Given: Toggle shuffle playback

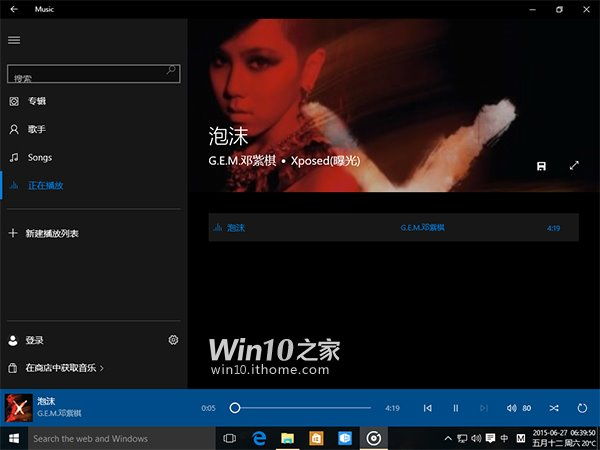Looking at the screenshot, I should click(x=554, y=408).
